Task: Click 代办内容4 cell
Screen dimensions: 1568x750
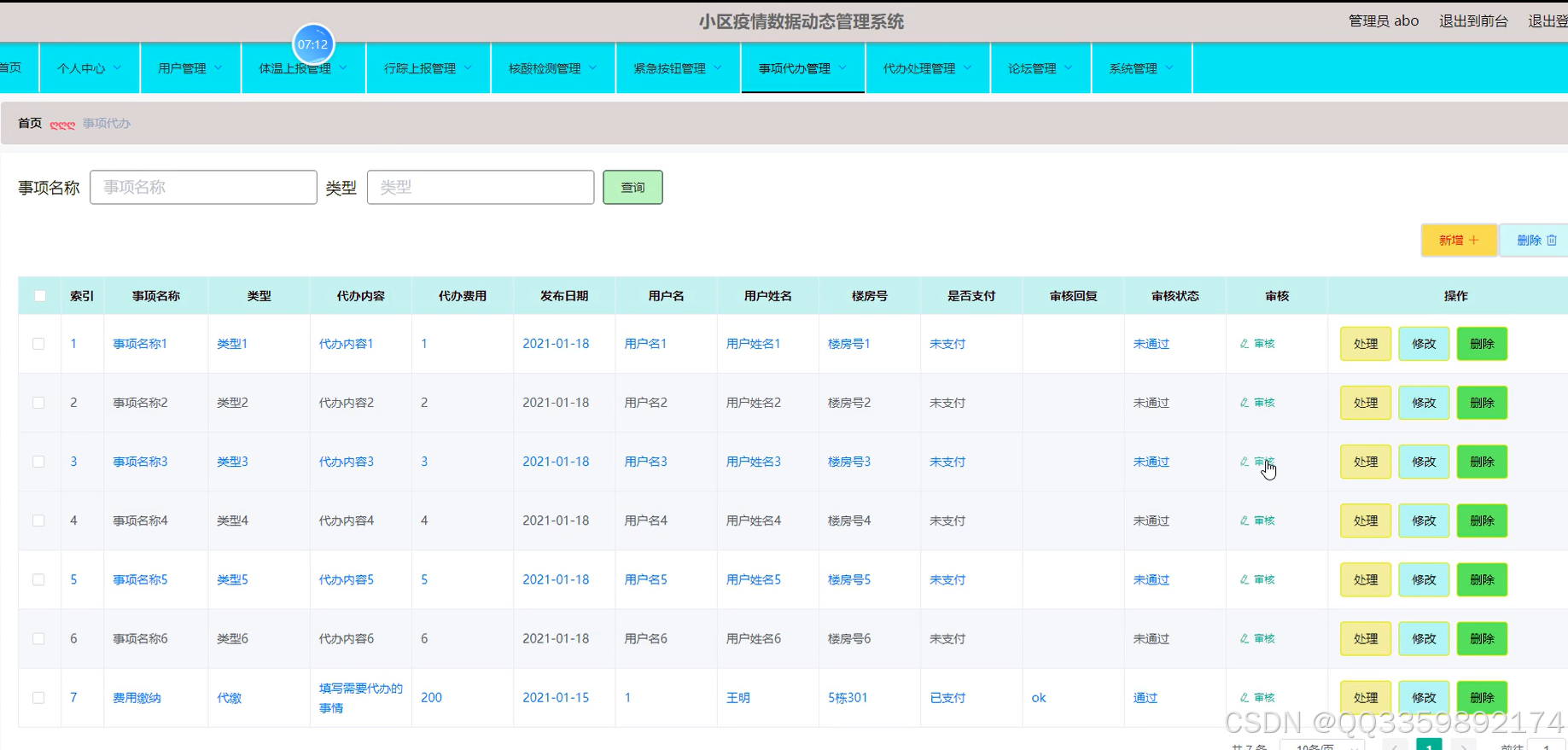Action: pos(347,520)
